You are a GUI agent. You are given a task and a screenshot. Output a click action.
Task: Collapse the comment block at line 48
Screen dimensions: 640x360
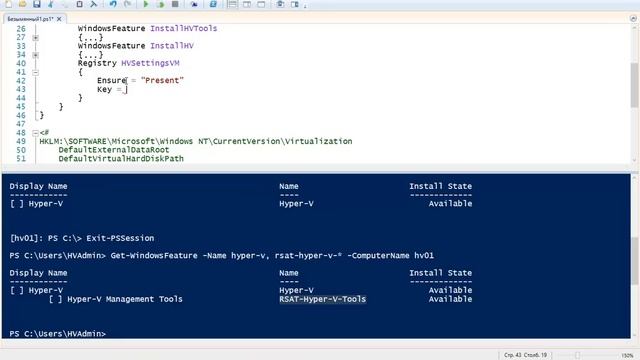pyautogui.click(x=36, y=133)
